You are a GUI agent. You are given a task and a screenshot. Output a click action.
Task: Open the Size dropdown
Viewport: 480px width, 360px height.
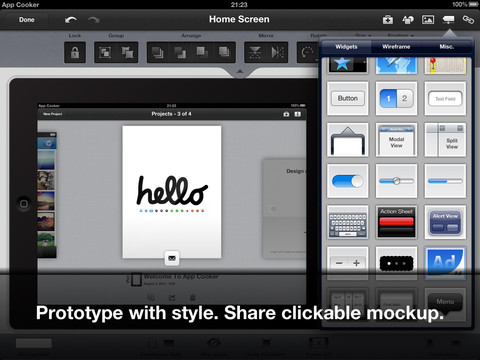point(363,35)
